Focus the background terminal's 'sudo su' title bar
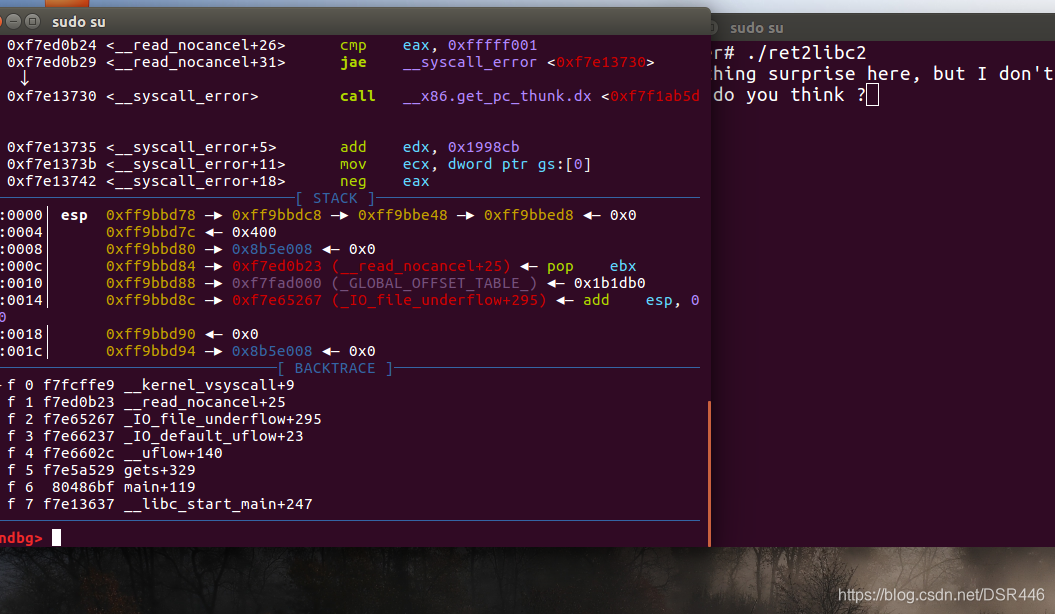The image size is (1055, 614). (x=756, y=28)
